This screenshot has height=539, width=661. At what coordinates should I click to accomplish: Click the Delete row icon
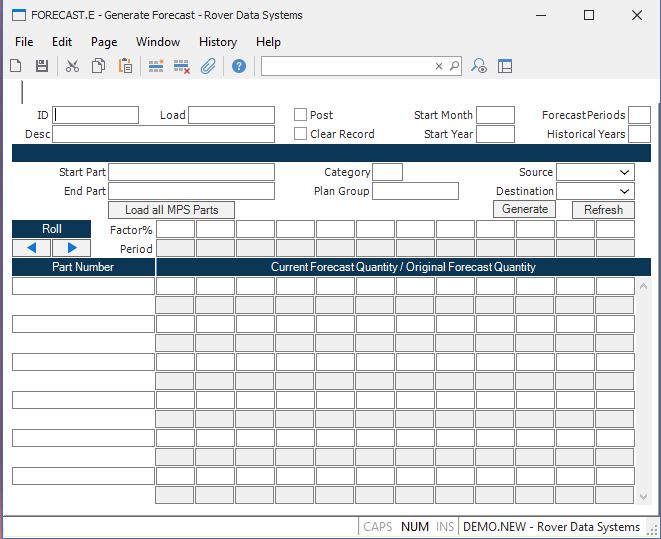point(182,66)
